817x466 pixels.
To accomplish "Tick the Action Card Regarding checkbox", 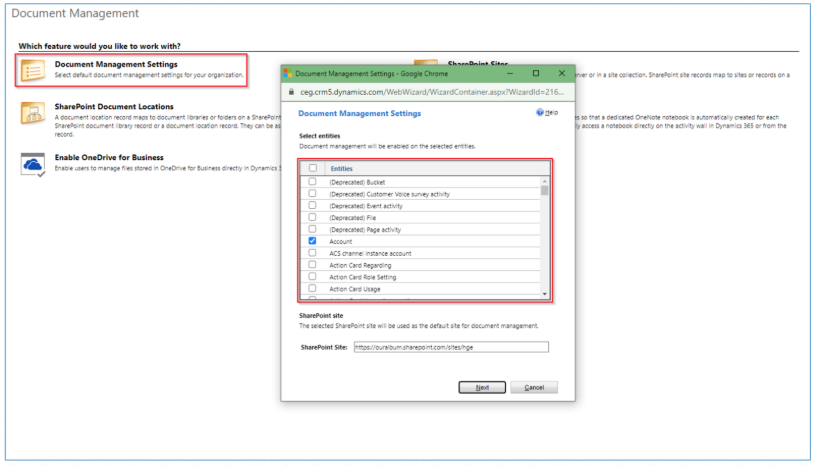I will [313, 265].
